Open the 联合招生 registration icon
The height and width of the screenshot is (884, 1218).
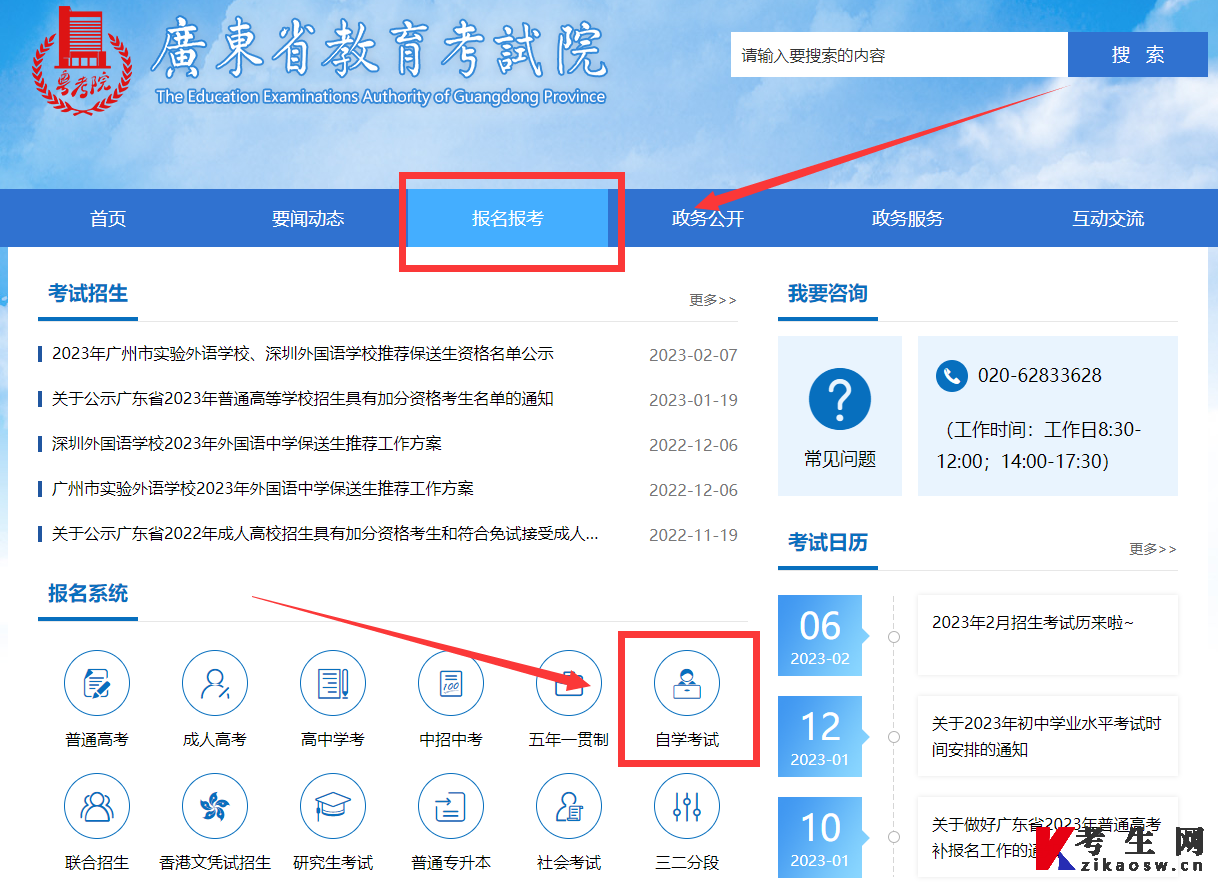point(97,806)
